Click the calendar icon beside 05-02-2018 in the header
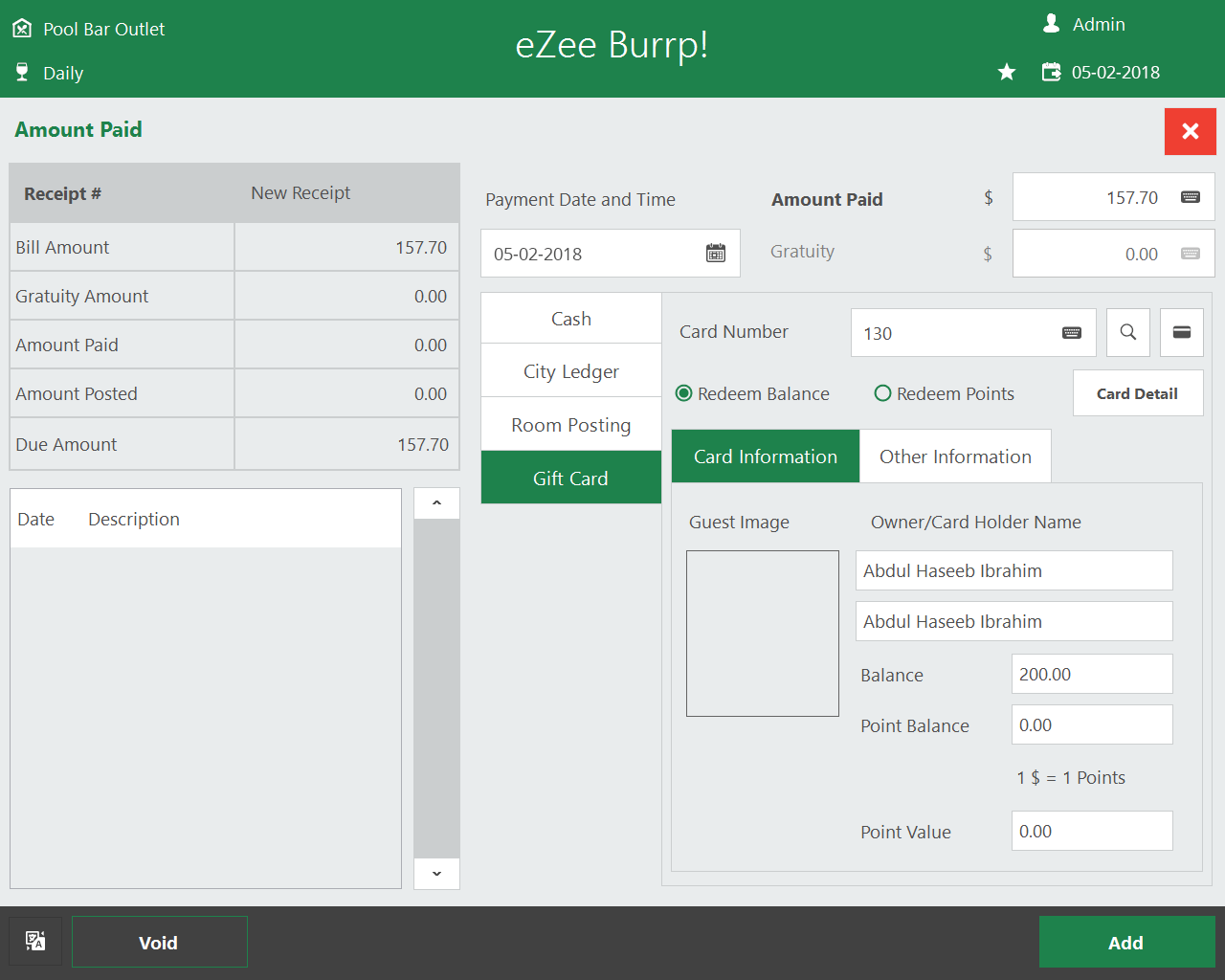This screenshot has height=980, width=1225. (1051, 72)
